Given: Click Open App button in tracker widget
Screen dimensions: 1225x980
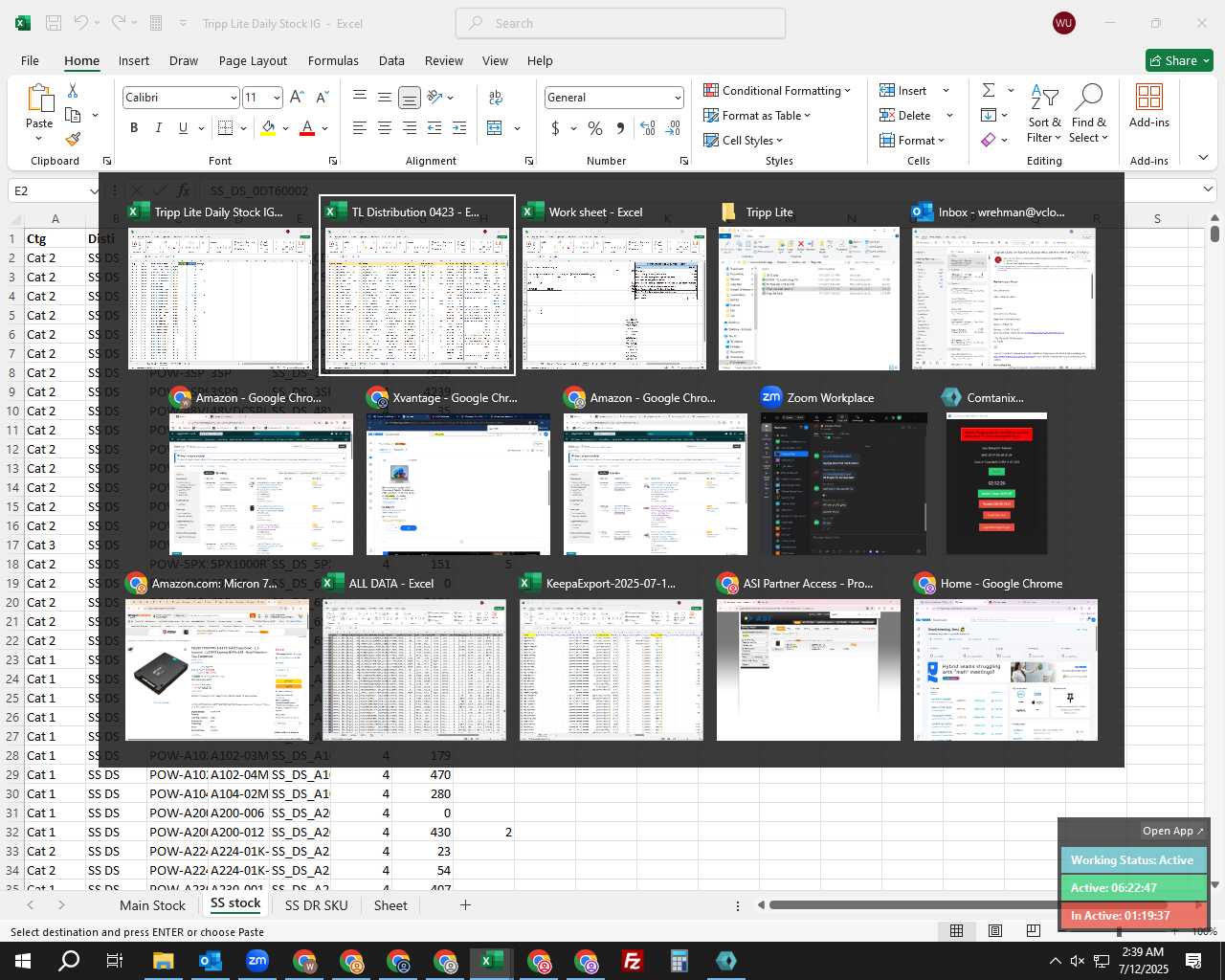Looking at the screenshot, I should pos(1172,831).
